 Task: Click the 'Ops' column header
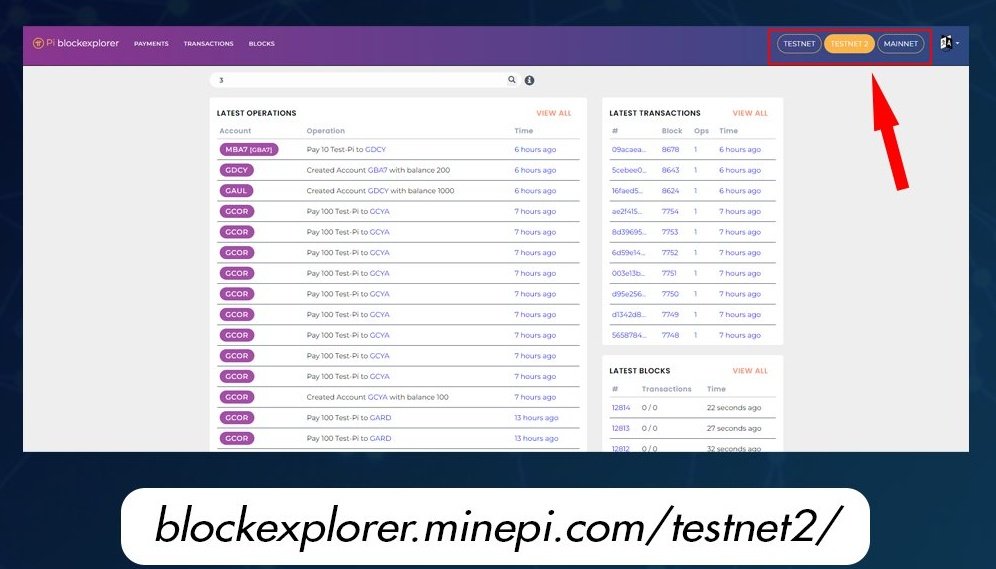pyautogui.click(x=701, y=131)
